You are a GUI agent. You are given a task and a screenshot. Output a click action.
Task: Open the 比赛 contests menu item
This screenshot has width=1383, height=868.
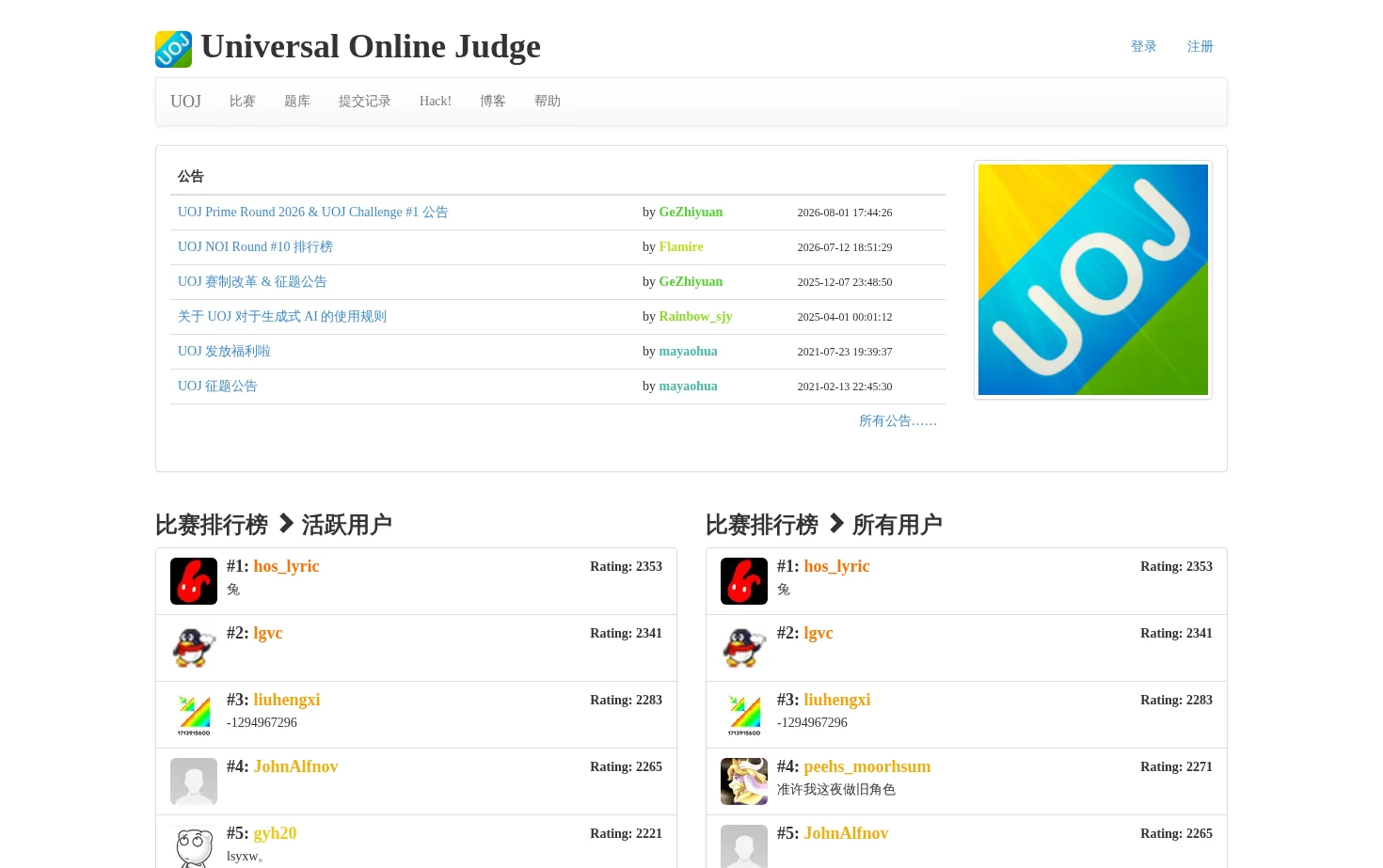243,101
